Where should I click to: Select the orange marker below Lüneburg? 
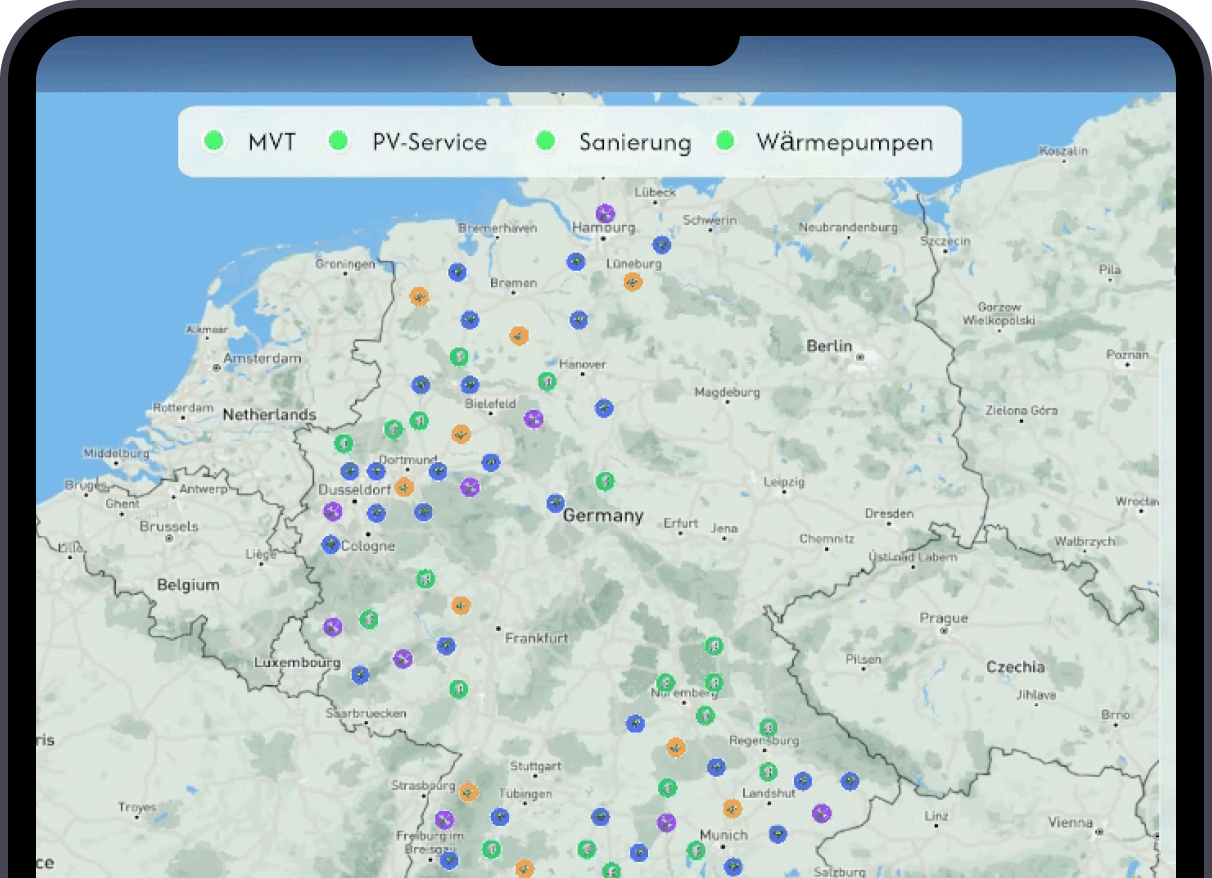[632, 282]
